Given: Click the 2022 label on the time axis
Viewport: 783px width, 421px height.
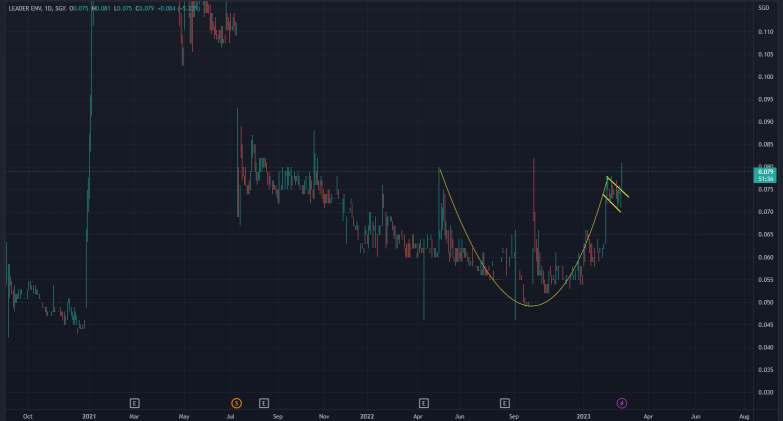Looking at the screenshot, I should 367,414.
